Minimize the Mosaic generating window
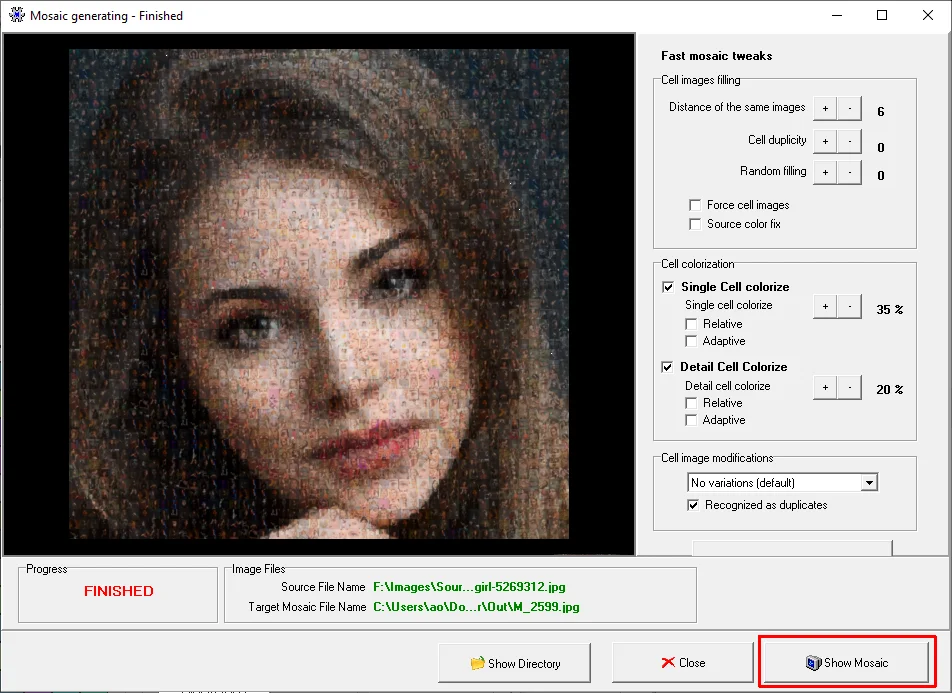 [837, 15]
